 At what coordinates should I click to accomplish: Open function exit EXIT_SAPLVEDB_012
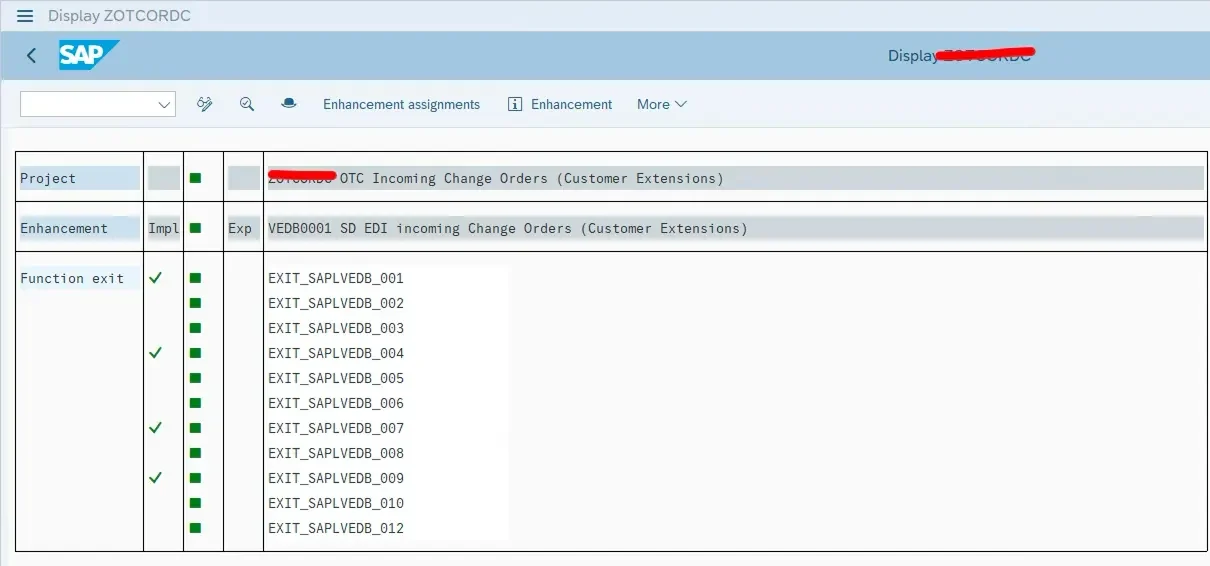pyautogui.click(x=336, y=528)
